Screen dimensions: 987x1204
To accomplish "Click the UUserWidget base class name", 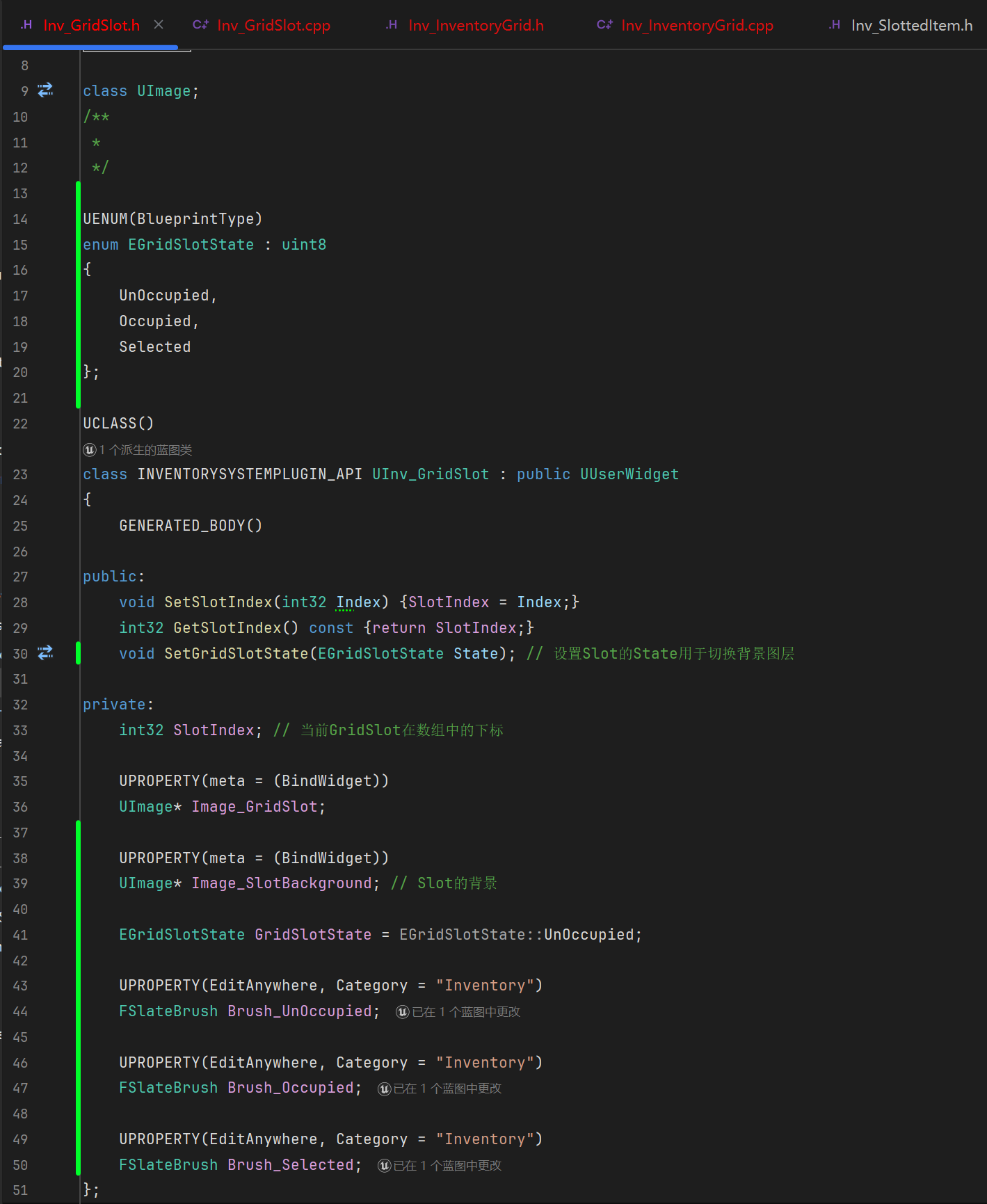I will click(x=629, y=474).
